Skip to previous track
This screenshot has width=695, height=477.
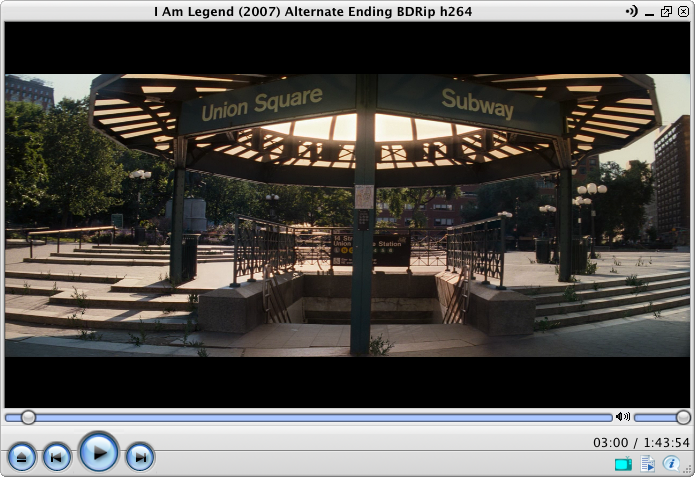click(56, 457)
